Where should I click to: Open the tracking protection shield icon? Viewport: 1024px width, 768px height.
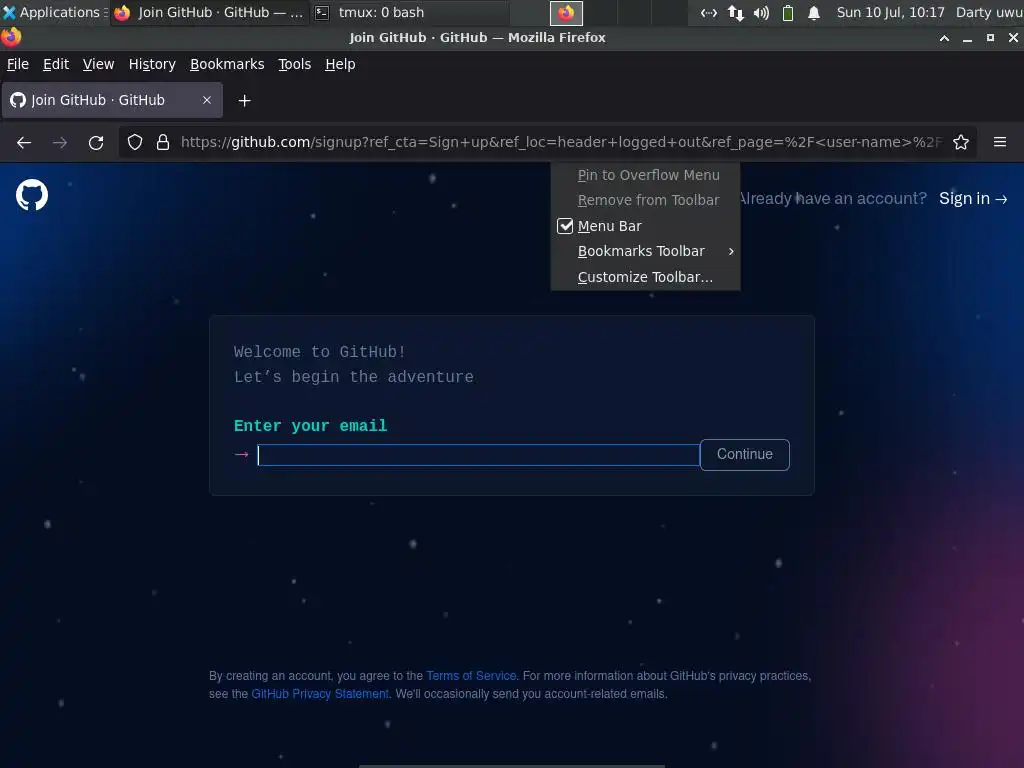tap(135, 142)
